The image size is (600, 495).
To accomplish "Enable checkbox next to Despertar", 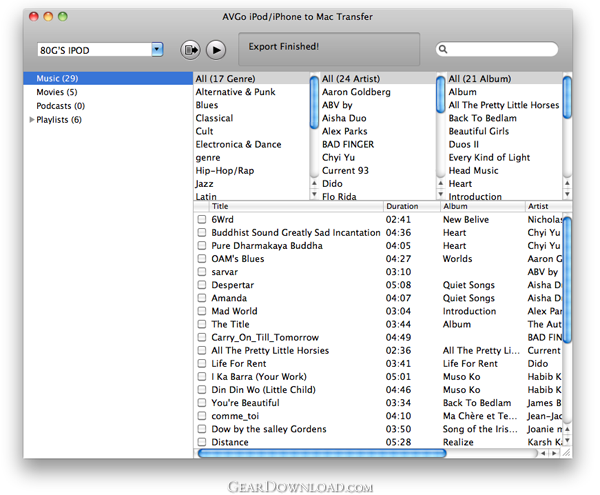I will coord(202,285).
